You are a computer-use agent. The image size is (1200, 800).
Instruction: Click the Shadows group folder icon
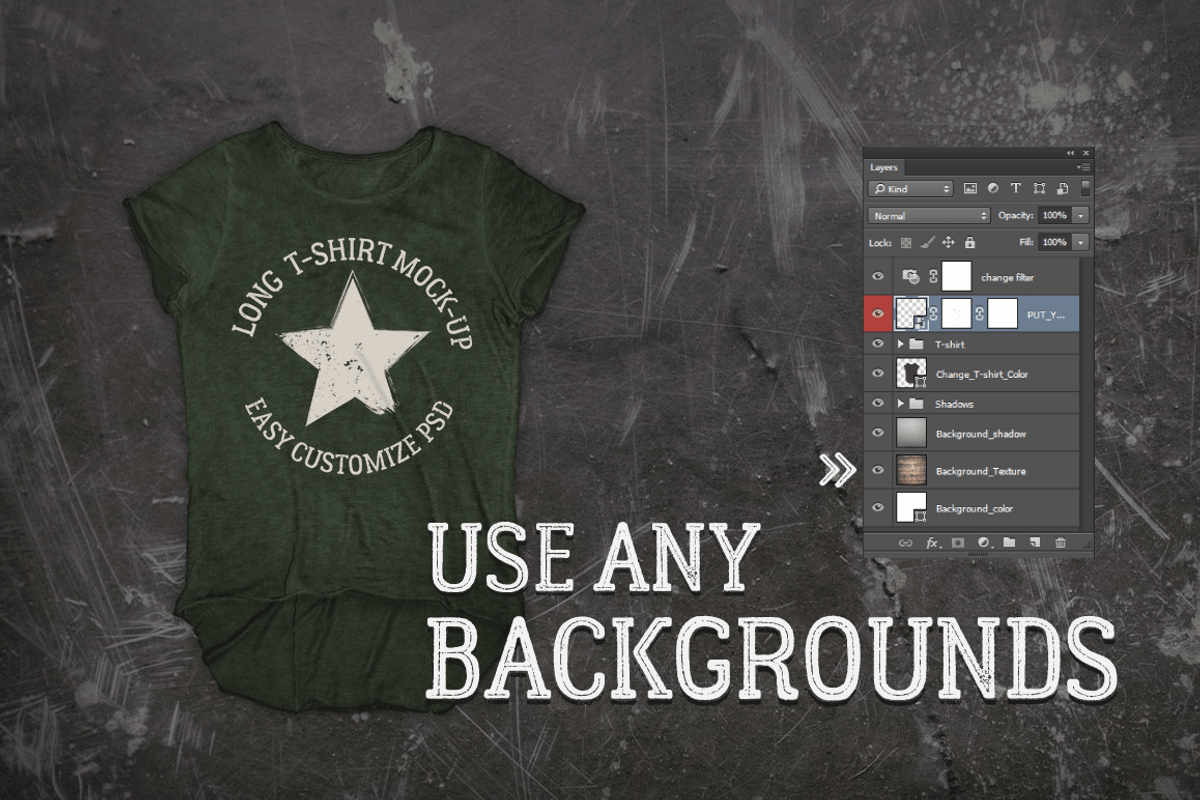tap(916, 404)
